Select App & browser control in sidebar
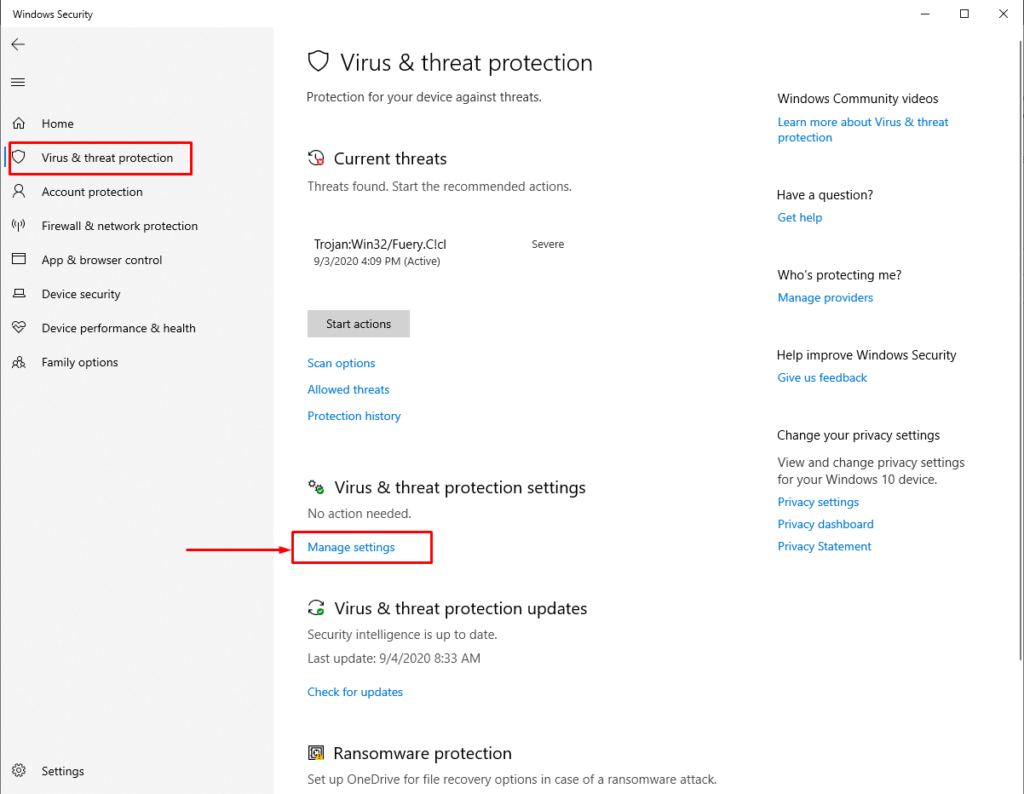The image size is (1024, 794). point(102,260)
